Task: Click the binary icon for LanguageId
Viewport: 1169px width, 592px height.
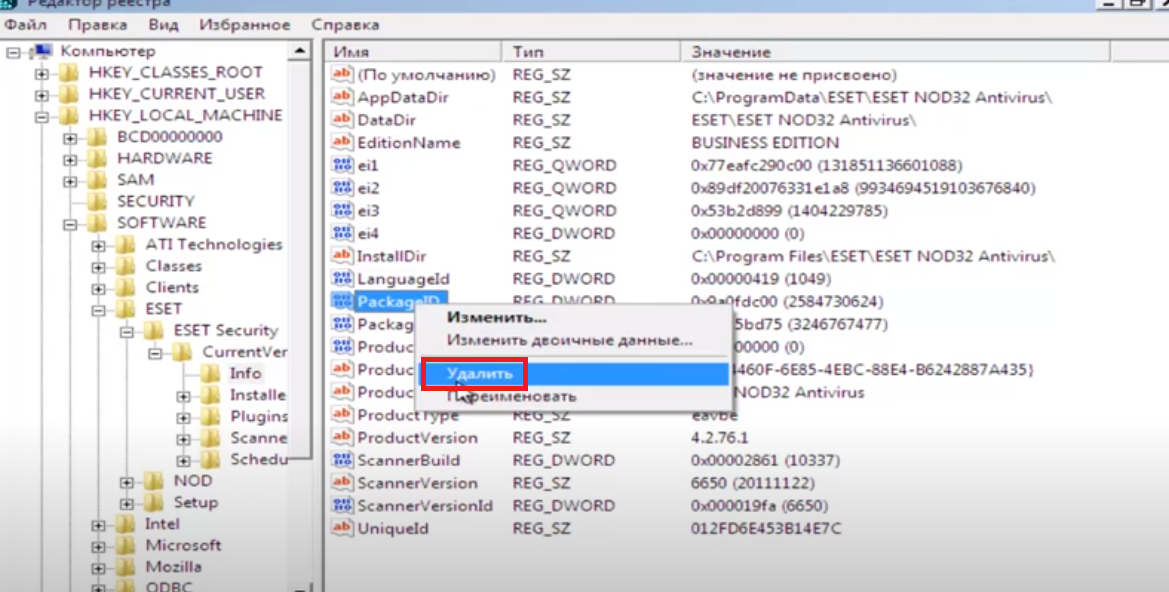Action: [x=342, y=278]
